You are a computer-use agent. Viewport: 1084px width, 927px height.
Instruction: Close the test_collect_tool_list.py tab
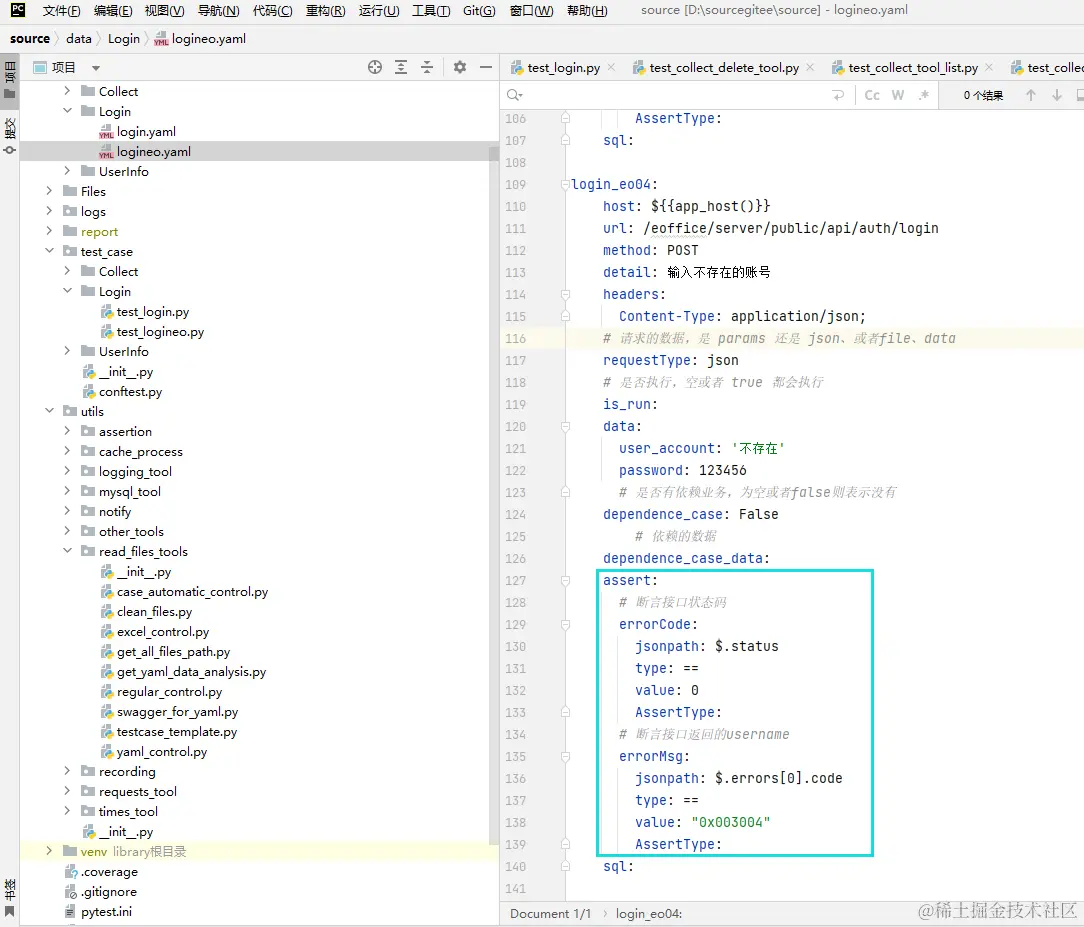[989, 67]
